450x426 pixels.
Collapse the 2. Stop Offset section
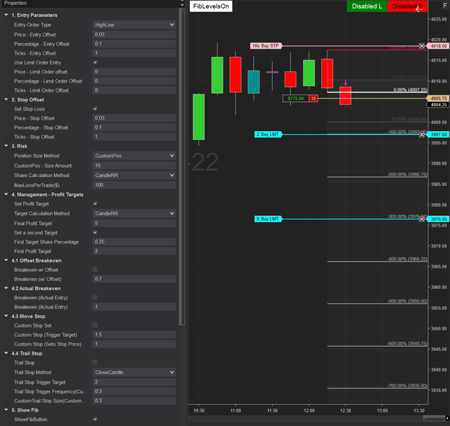[6, 99]
